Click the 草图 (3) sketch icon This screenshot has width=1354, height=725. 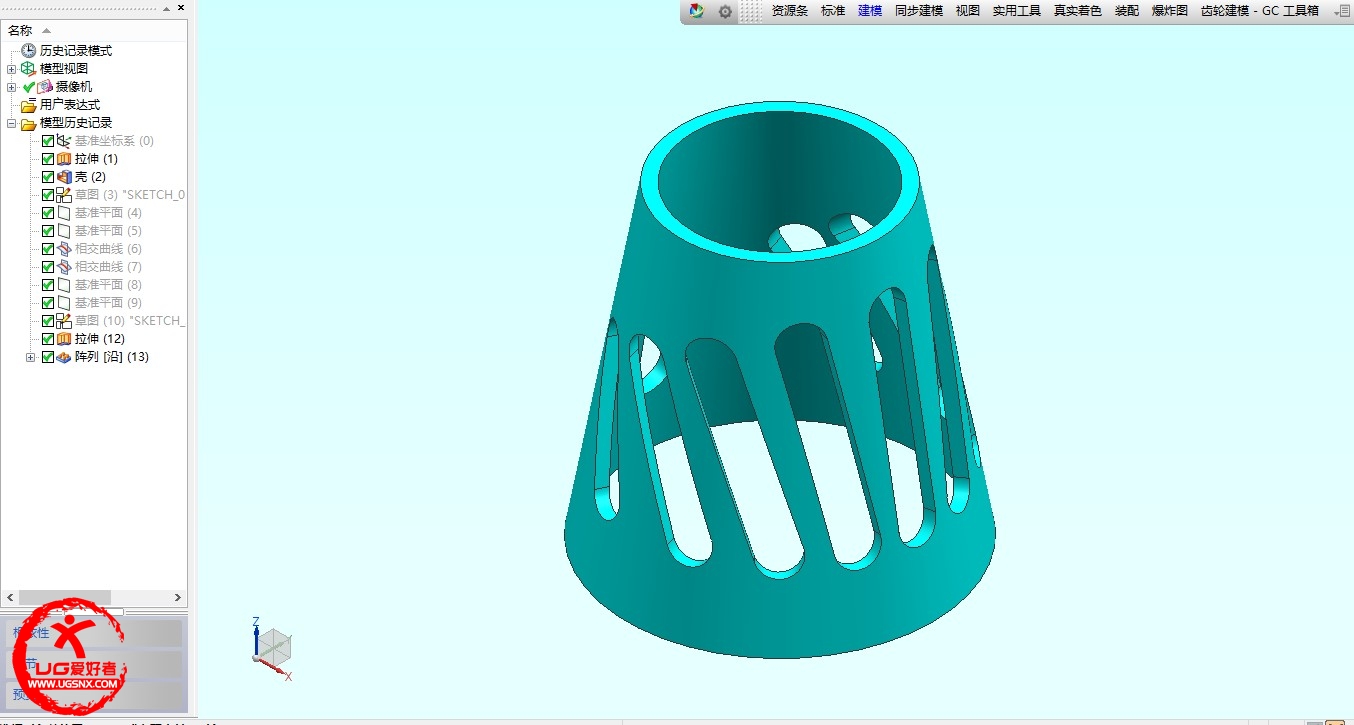(x=64, y=195)
